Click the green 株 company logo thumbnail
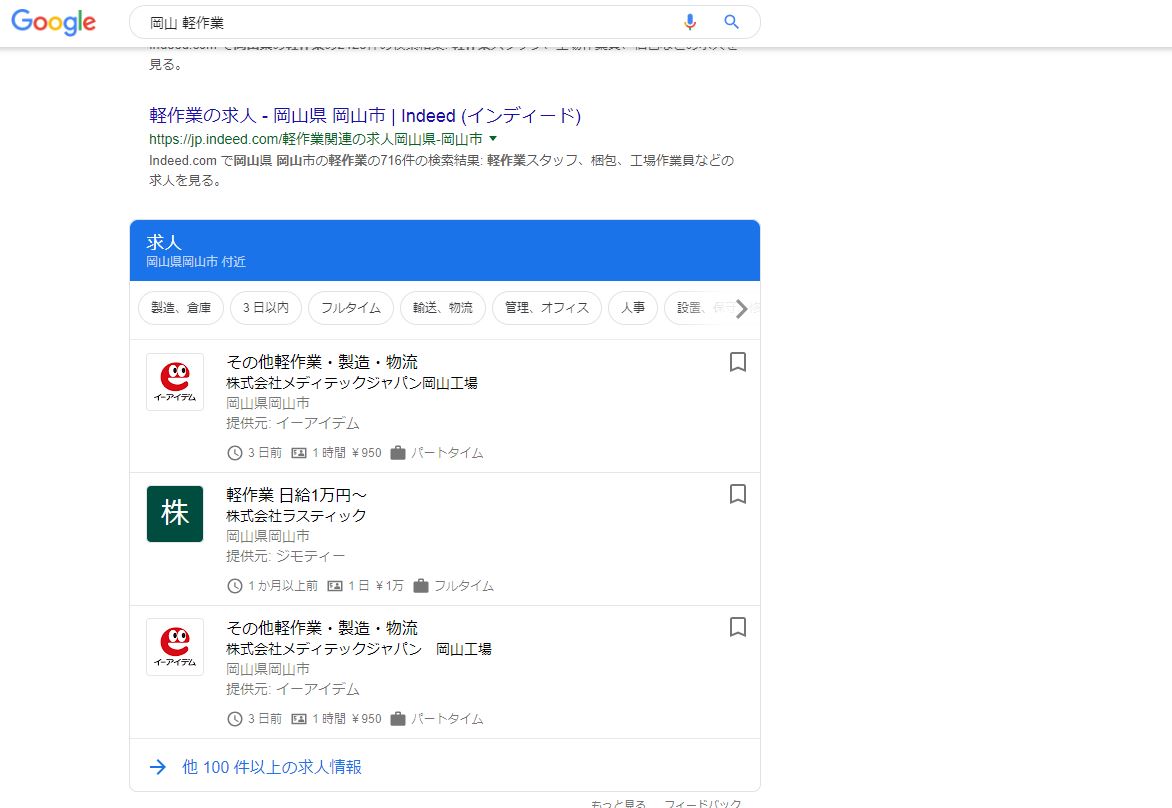 [175, 514]
